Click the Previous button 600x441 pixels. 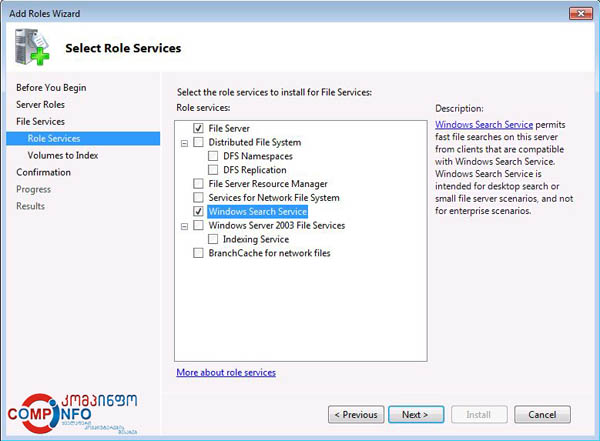click(x=356, y=415)
